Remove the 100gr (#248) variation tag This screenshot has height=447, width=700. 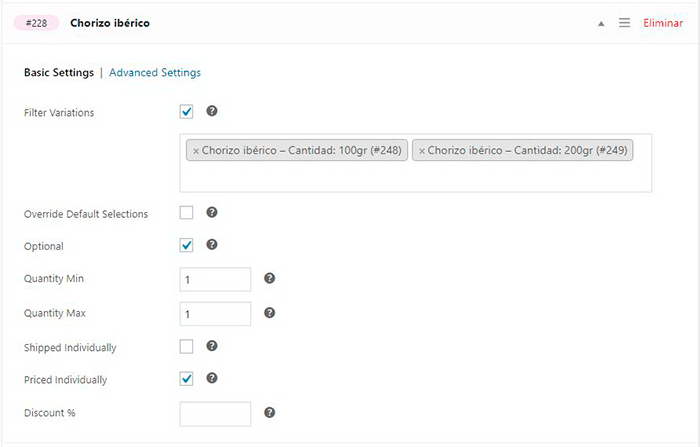point(196,151)
